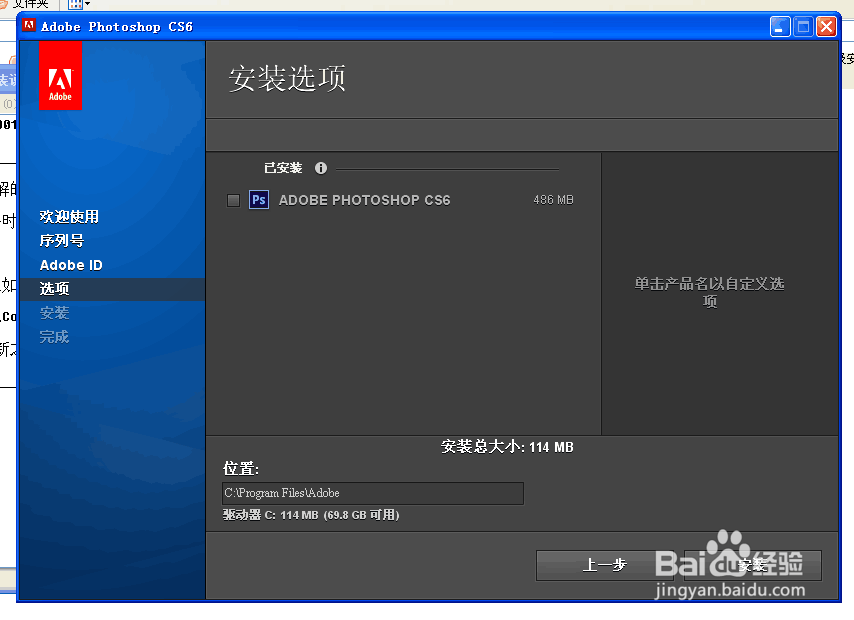This screenshot has height=620, width=854.
Task: Select 序列号 step in sidebar
Action: point(62,241)
